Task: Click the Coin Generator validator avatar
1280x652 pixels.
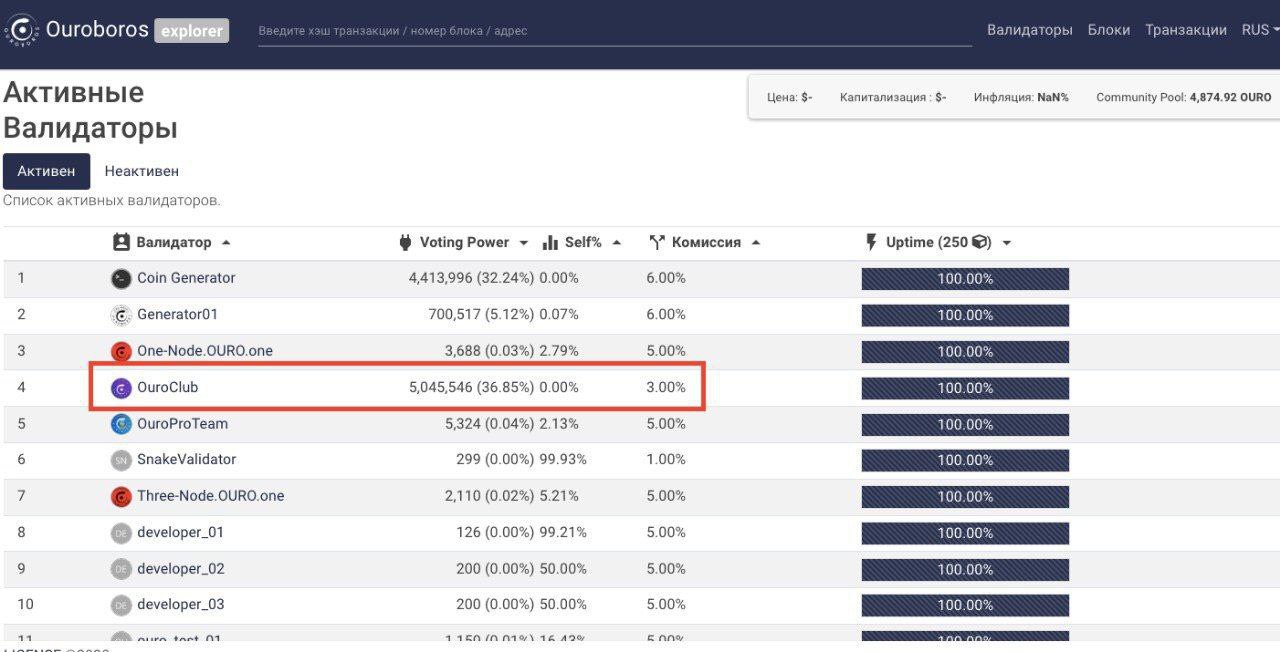Action: (121, 279)
